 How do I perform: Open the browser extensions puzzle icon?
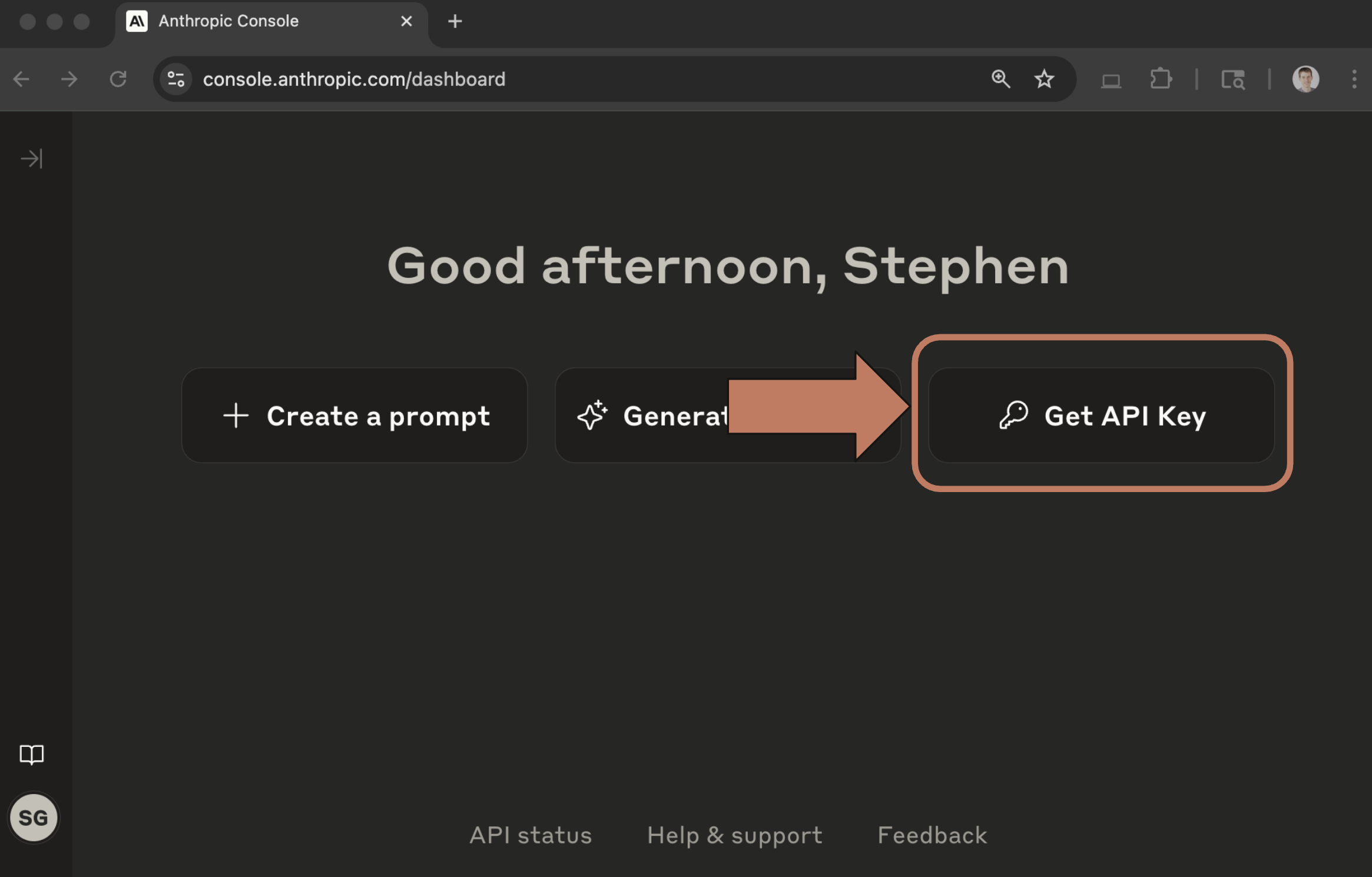click(1161, 79)
